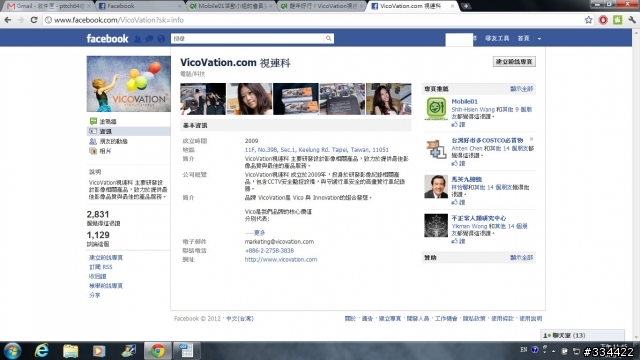Click the 1,129 talking-about count
This screenshot has height=360, width=640.
tap(98, 235)
